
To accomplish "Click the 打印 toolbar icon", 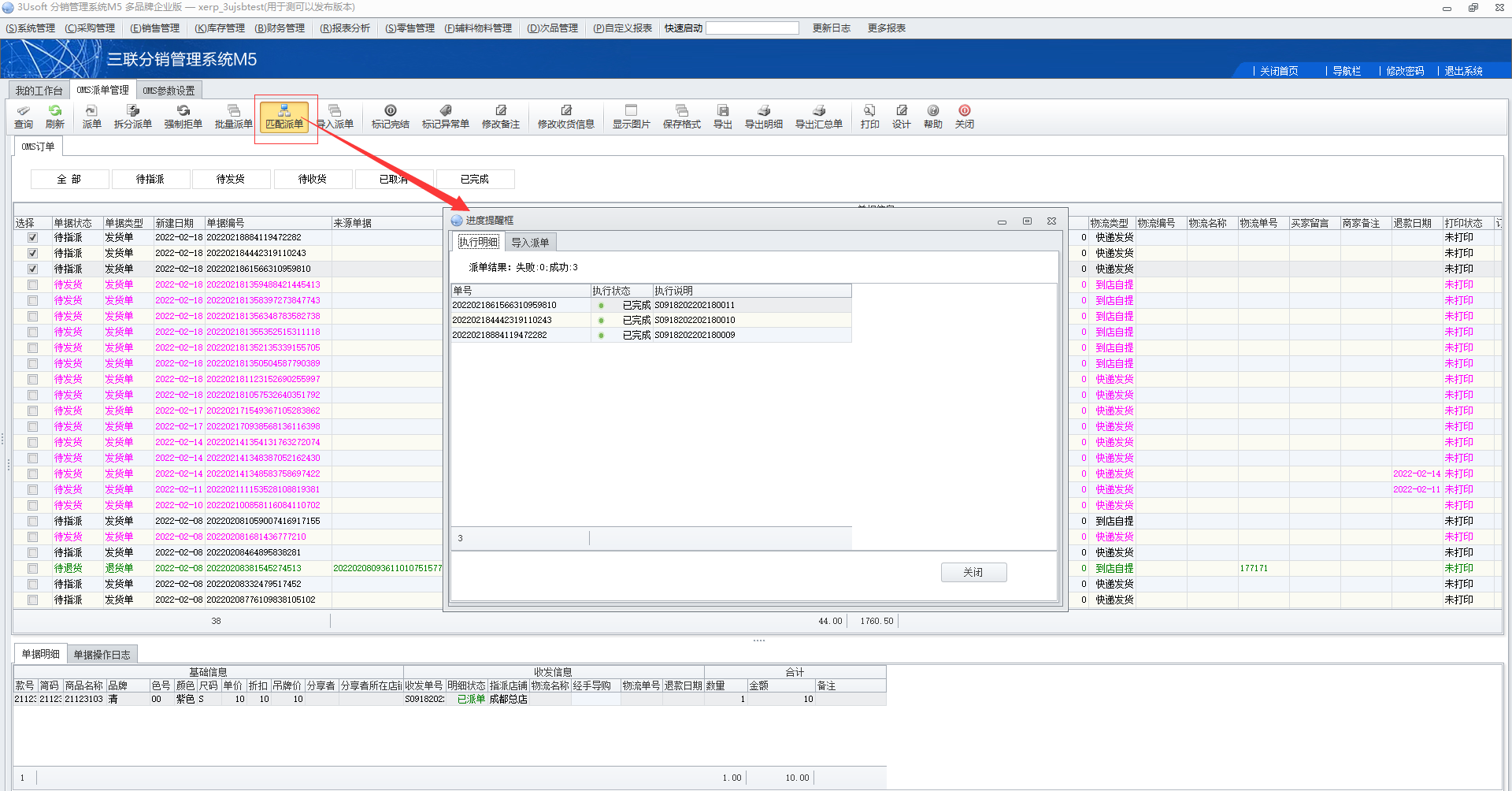I will click(870, 117).
